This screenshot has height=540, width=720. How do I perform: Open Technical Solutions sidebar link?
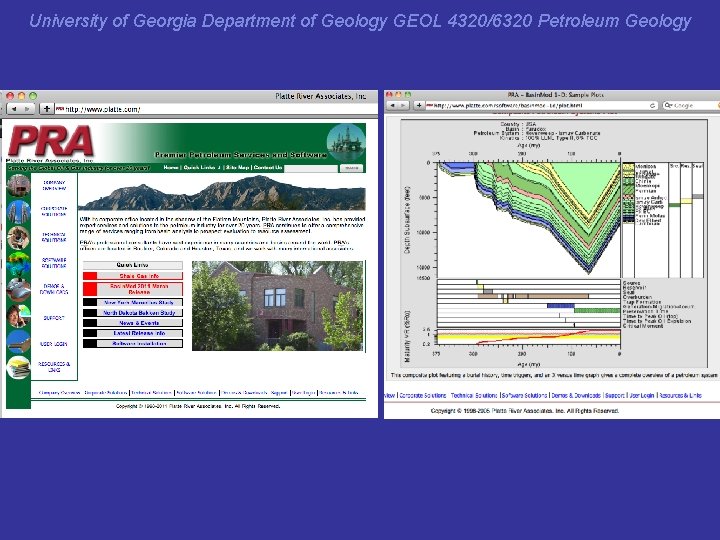54,237
